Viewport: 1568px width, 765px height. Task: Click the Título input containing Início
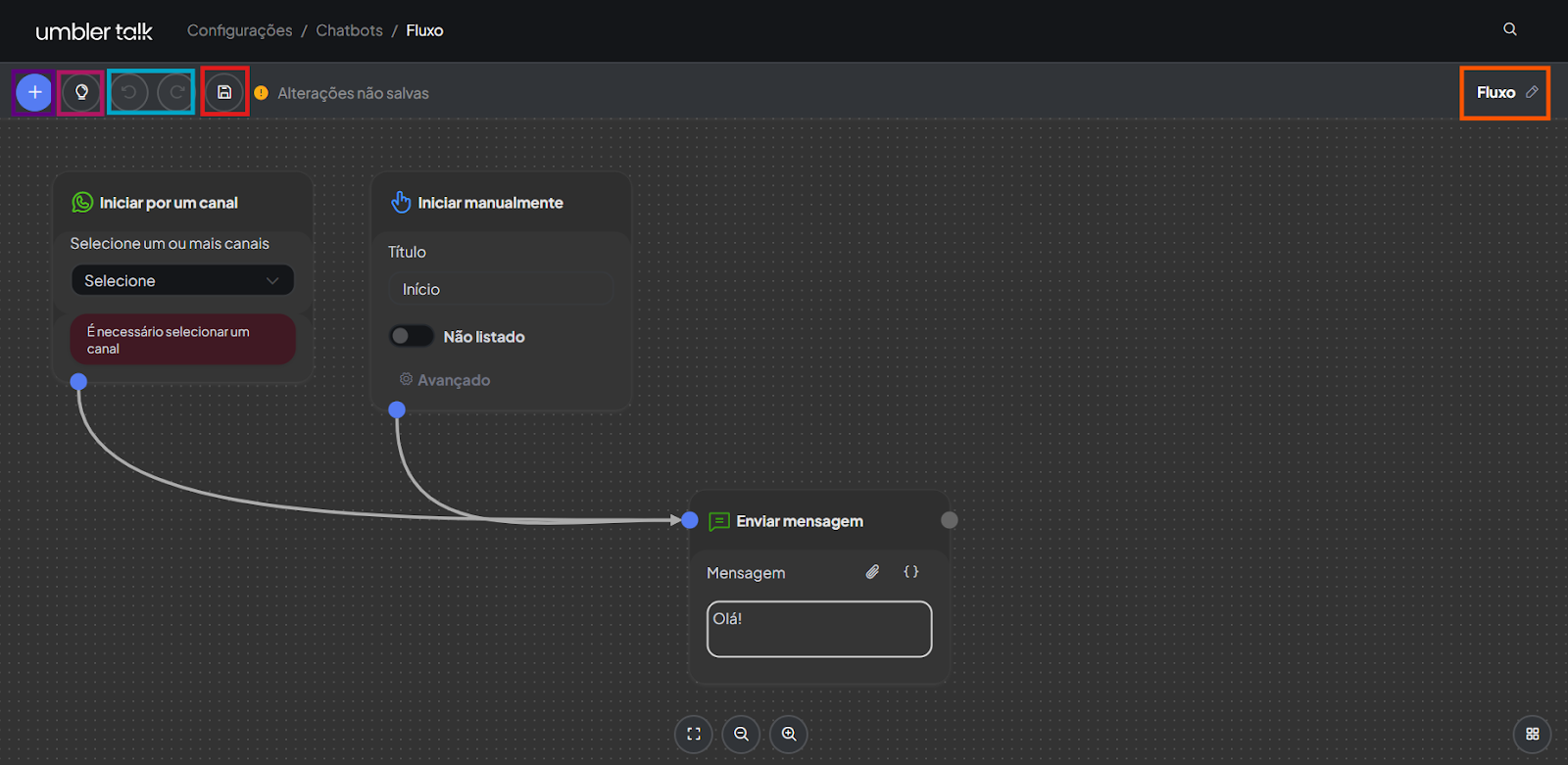click(501, 289)
